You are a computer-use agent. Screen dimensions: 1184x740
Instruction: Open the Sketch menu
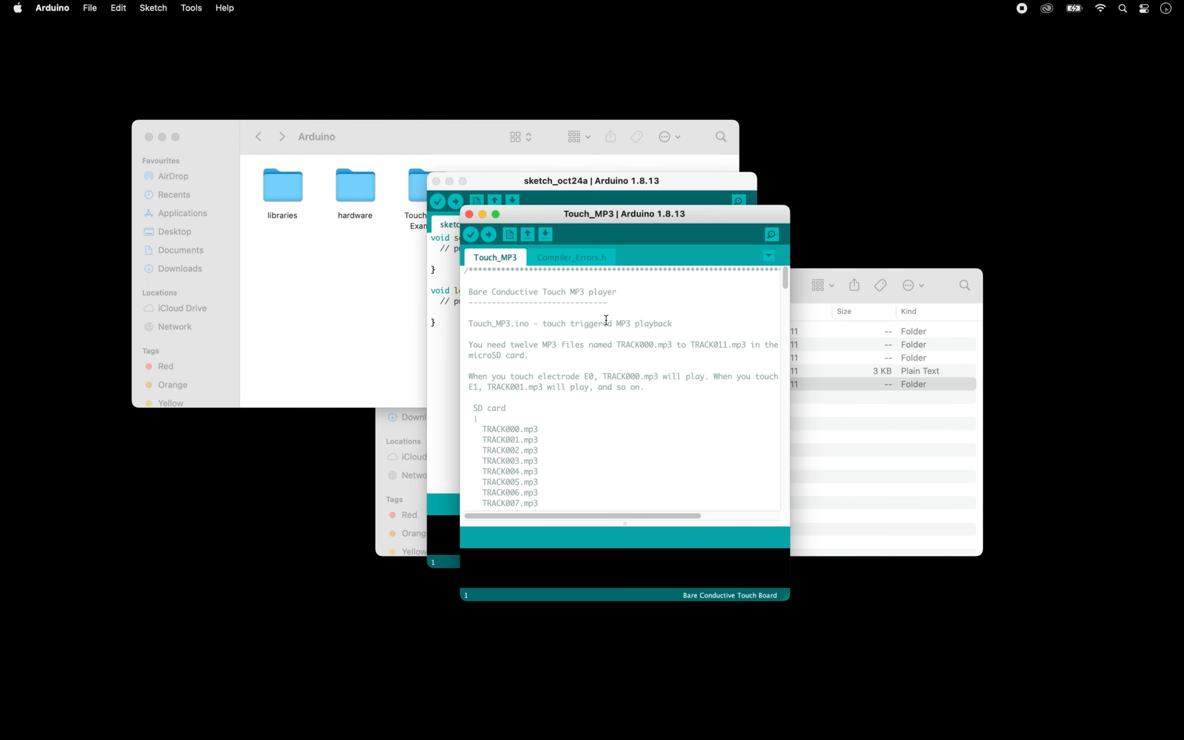(153, 8)
